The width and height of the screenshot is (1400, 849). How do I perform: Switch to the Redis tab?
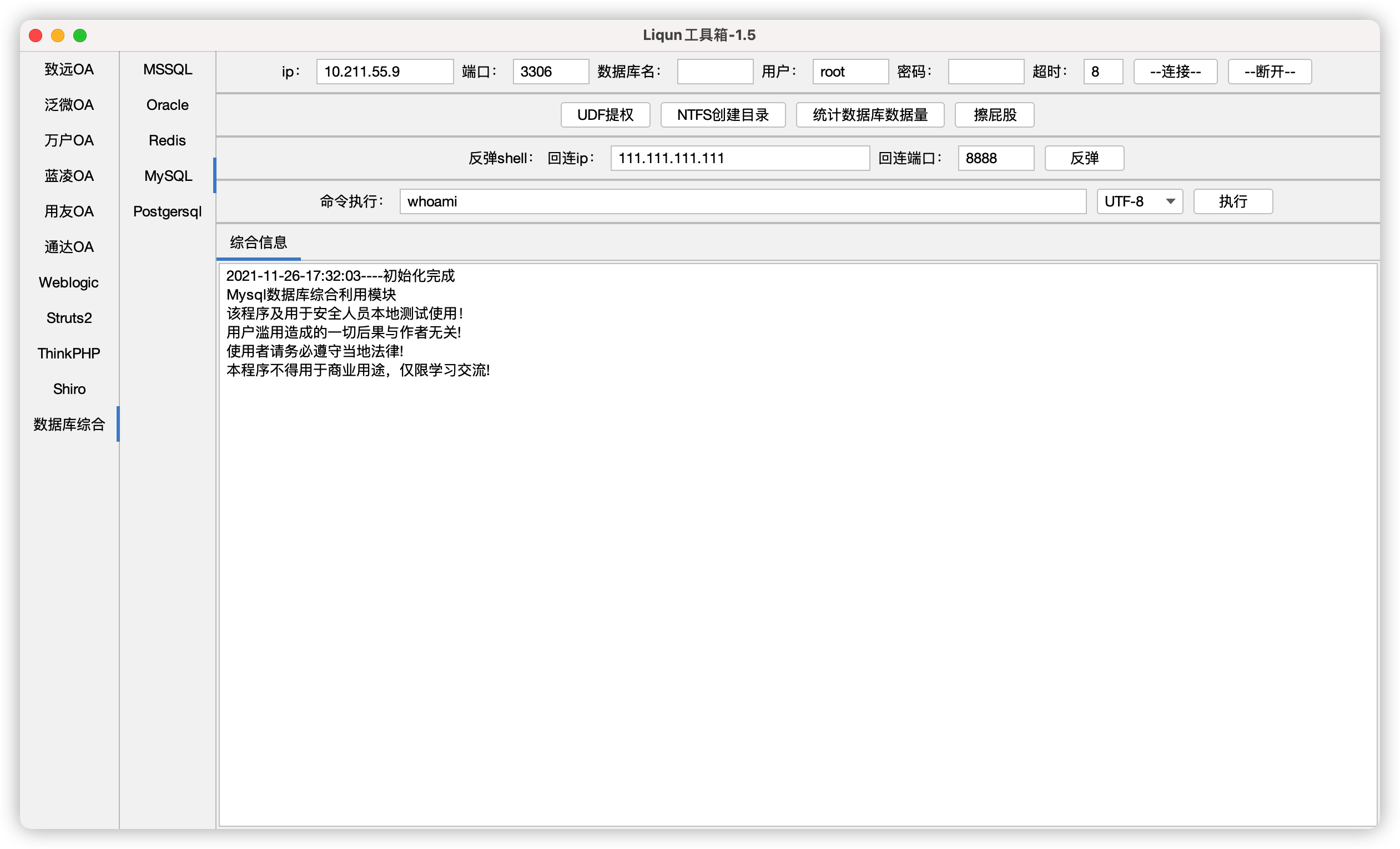point(168,140)
